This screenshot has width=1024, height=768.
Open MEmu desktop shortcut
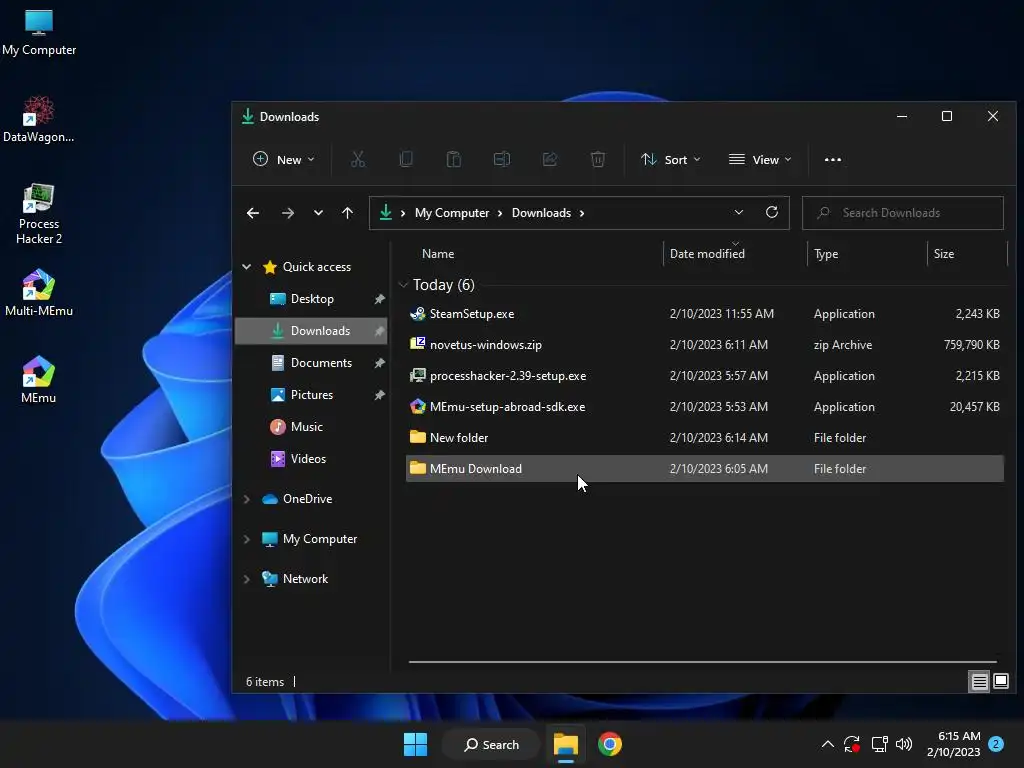39,380
